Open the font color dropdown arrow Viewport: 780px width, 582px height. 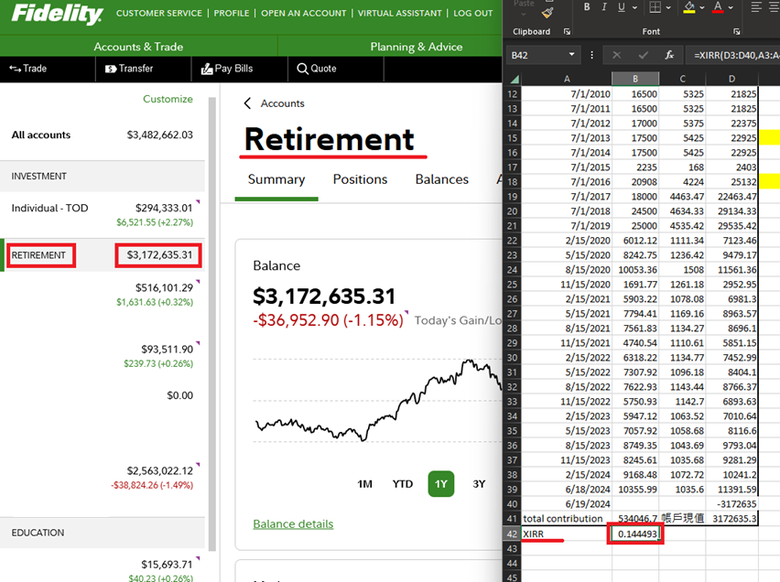click(x=730, y=7)
